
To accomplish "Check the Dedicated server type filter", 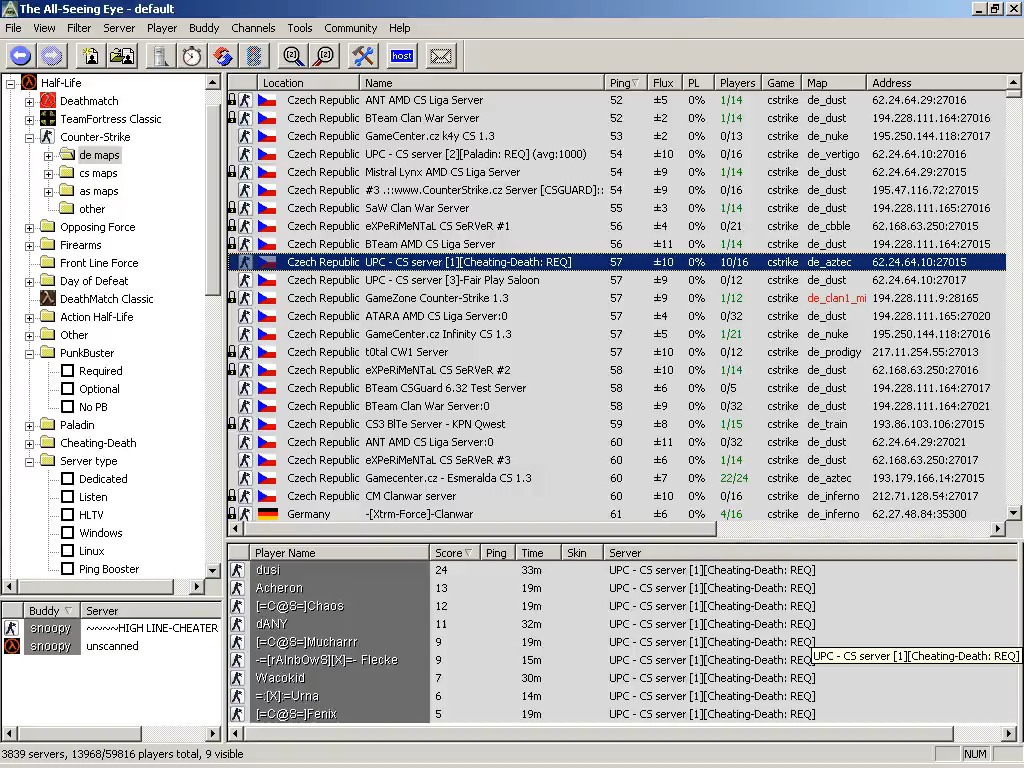I will coord(67,479).
